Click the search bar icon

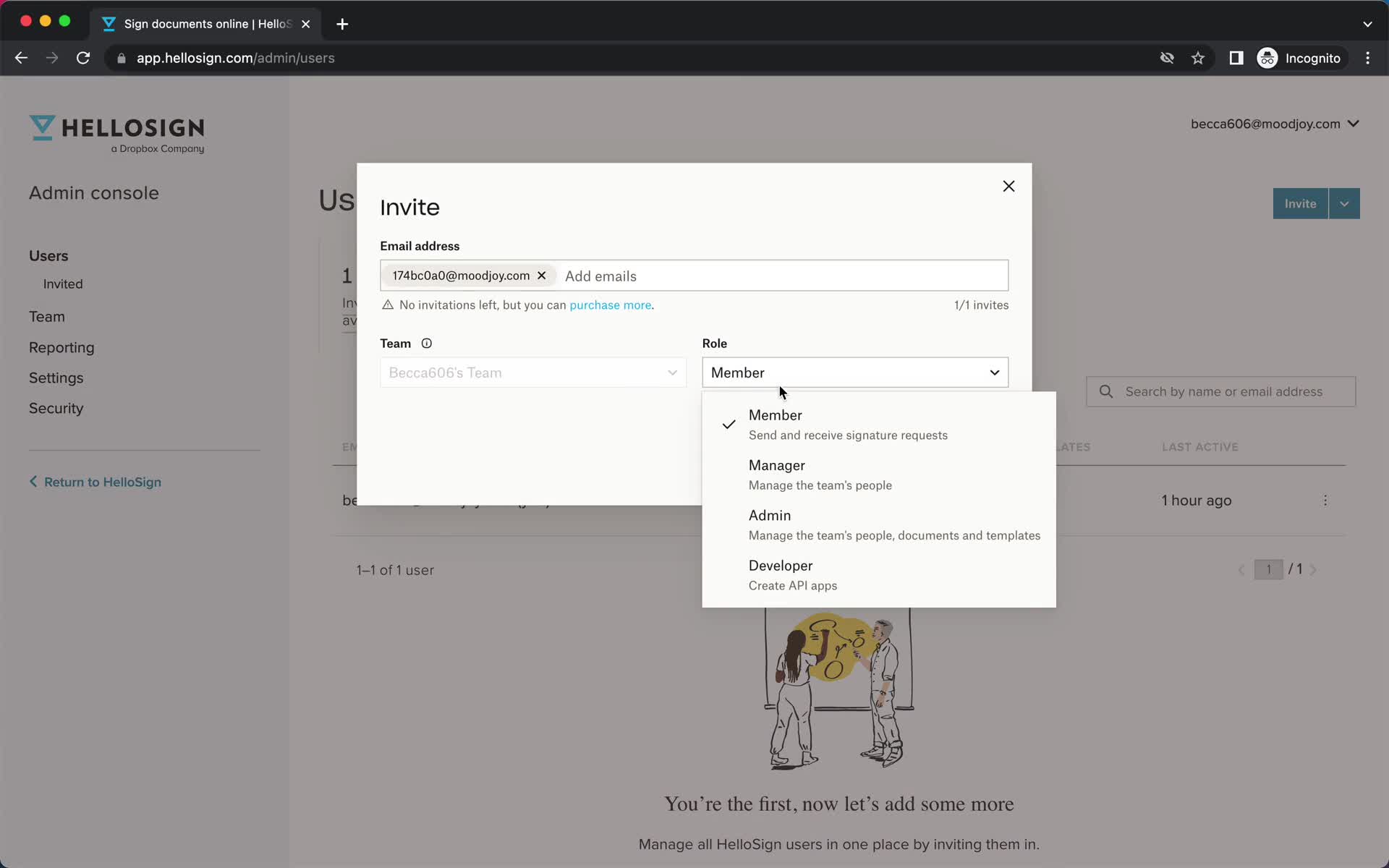1107,391
